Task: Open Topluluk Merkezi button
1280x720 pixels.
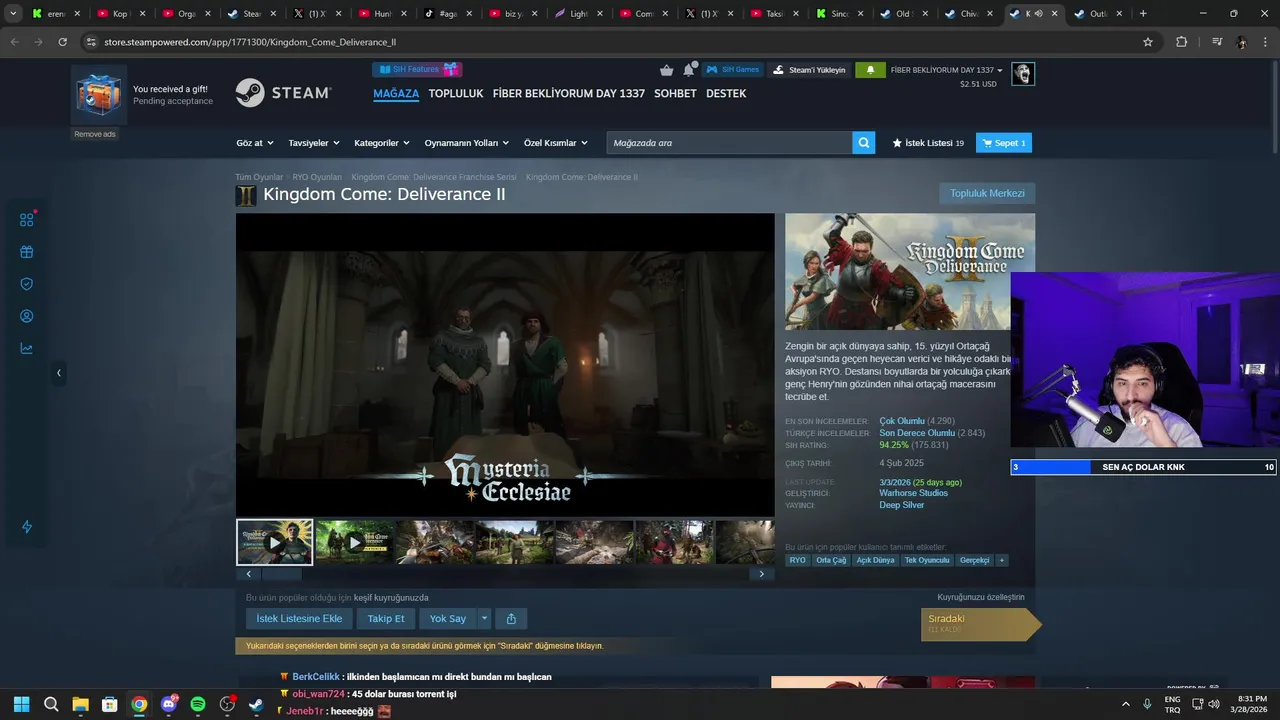Action: tap(987, 193)
